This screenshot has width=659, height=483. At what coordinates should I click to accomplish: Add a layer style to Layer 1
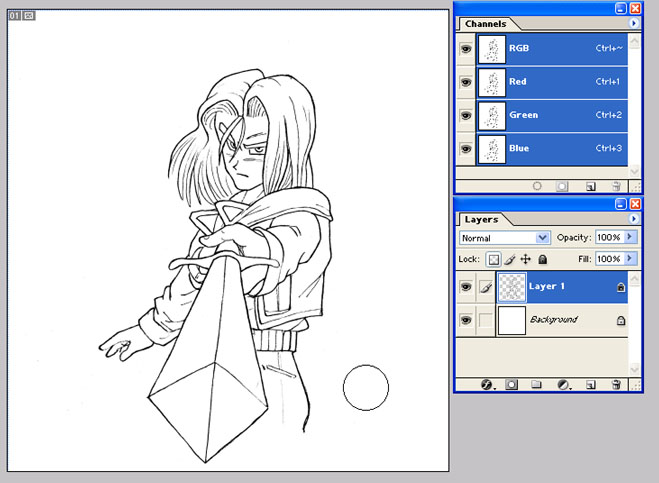487,384
